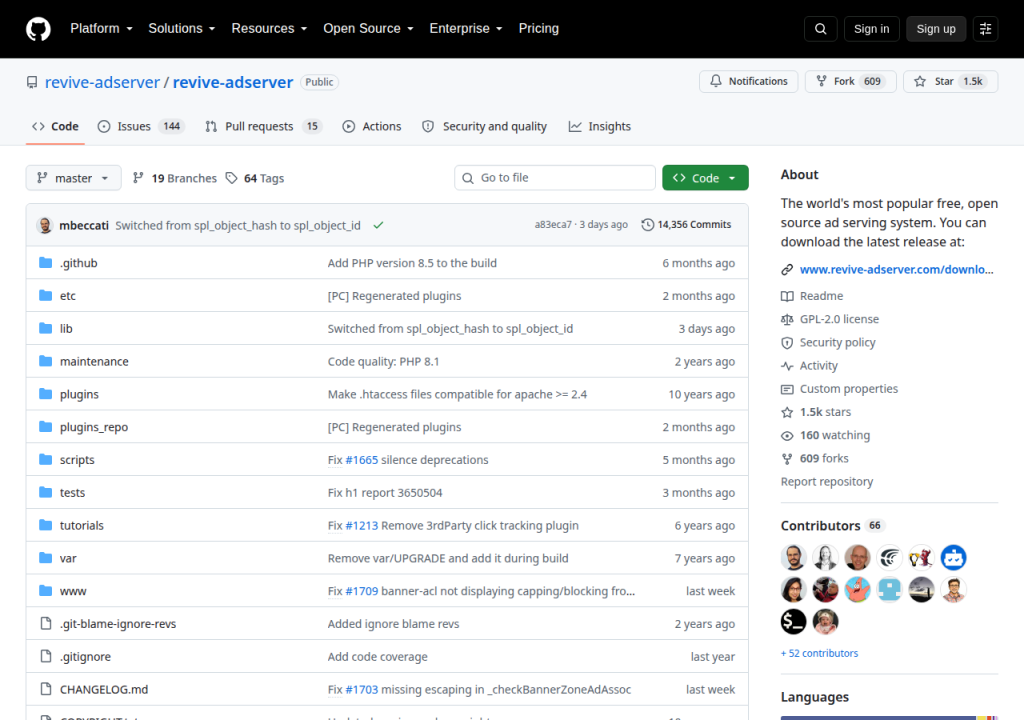Click the folder icon for www
The image size is (1024, 720).
point(45,591)
